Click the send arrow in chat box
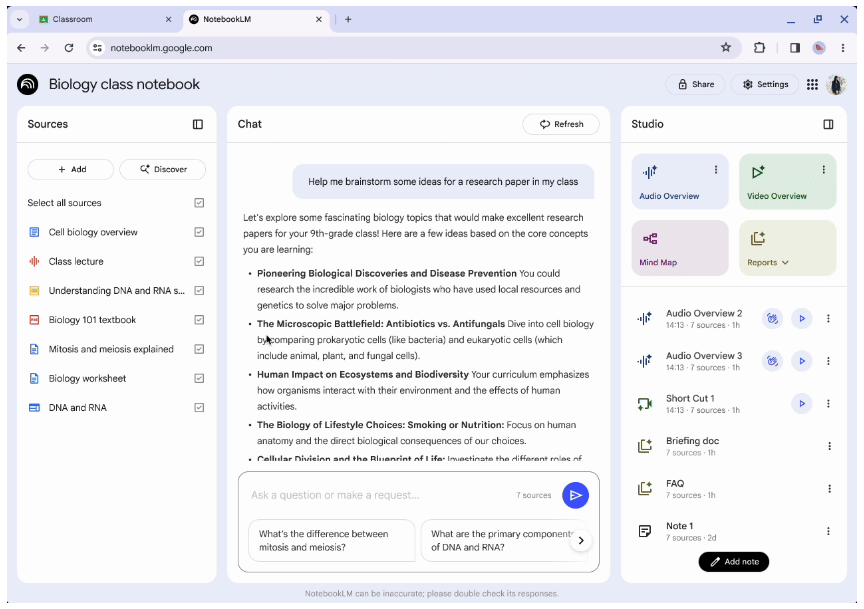The image size is (864, 609). (575, 495)
